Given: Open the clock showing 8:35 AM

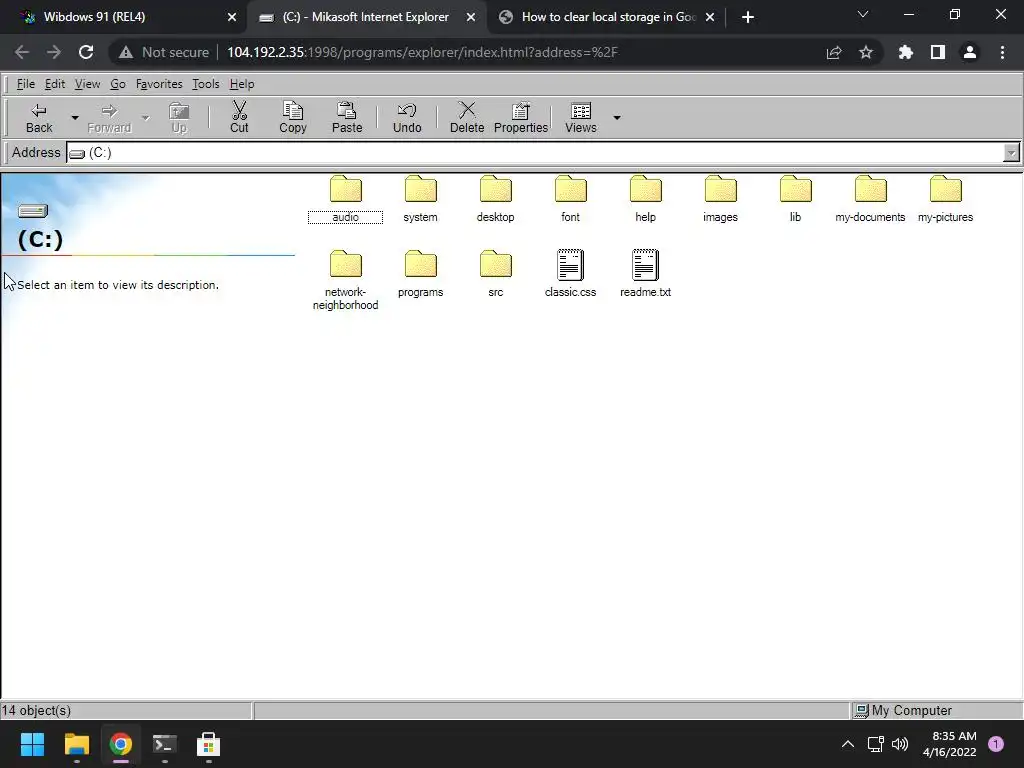Looking at the screenshot, I should tap(950, 744).
